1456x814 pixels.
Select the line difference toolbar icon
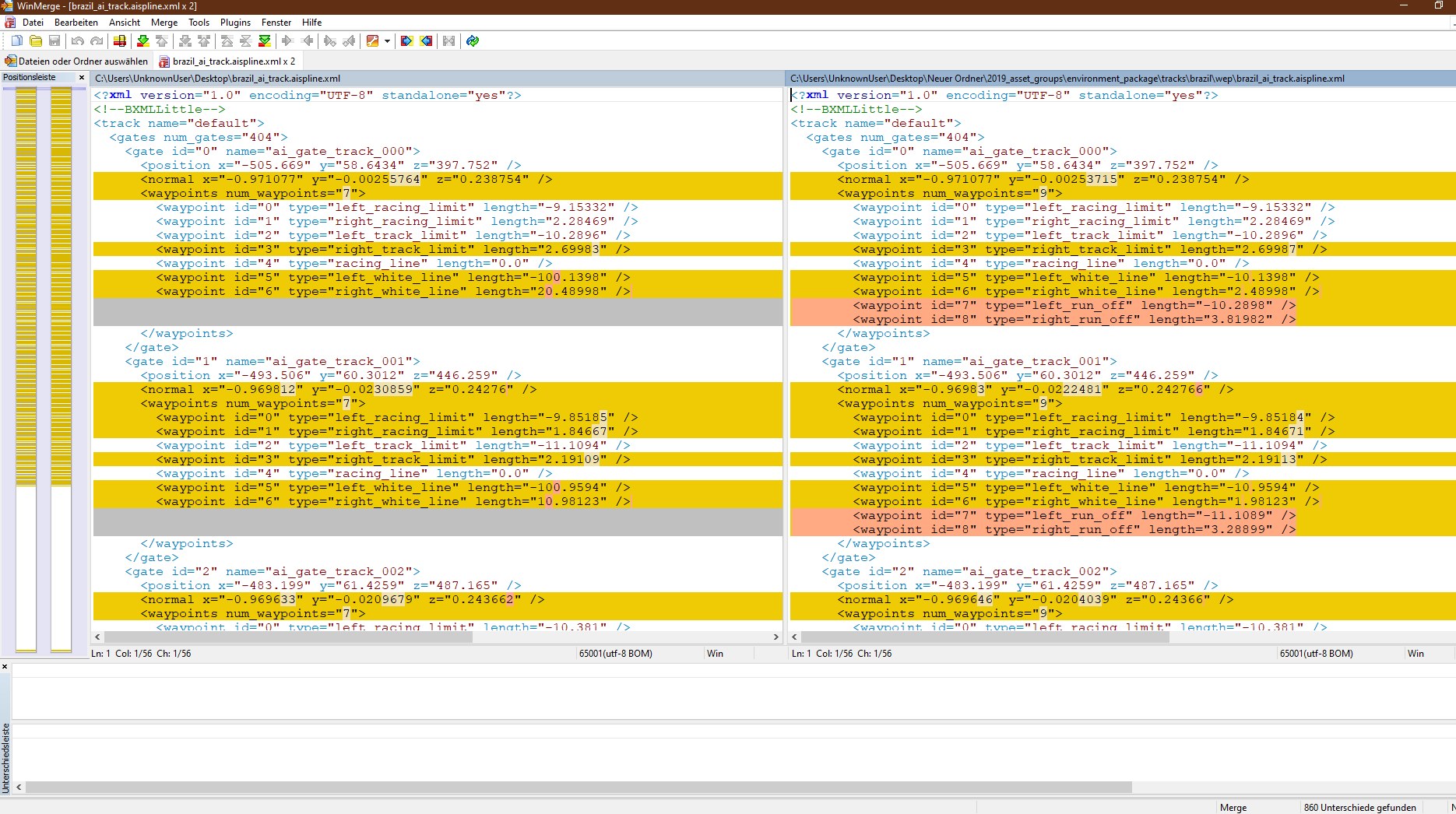coord(120,40)
